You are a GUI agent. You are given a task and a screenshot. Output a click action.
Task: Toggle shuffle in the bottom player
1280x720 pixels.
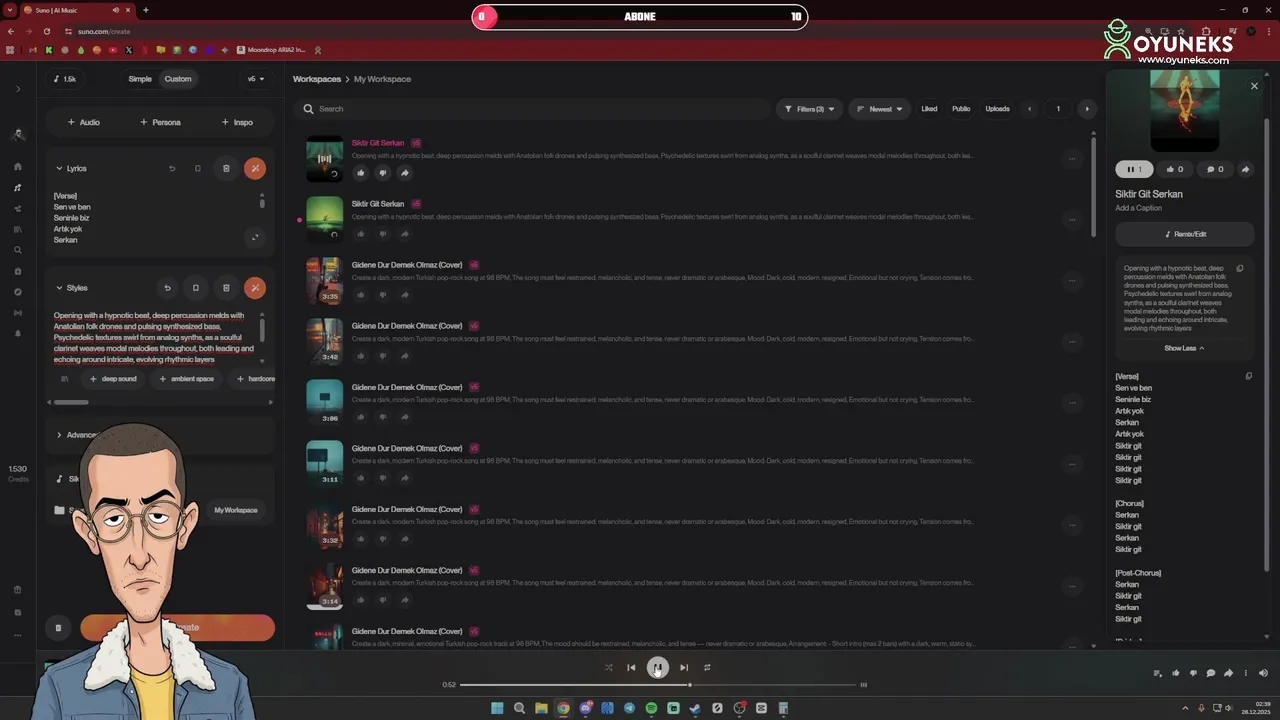[608, 668]
